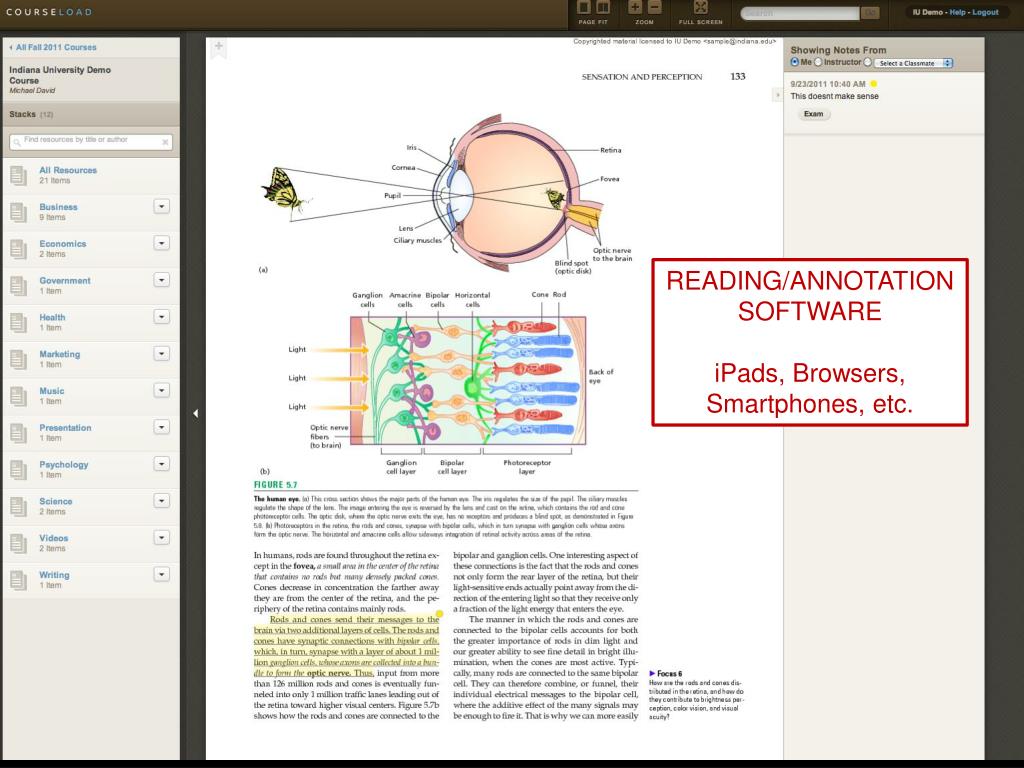
Task: Open the Economics stack
Action: click(62, 244)
